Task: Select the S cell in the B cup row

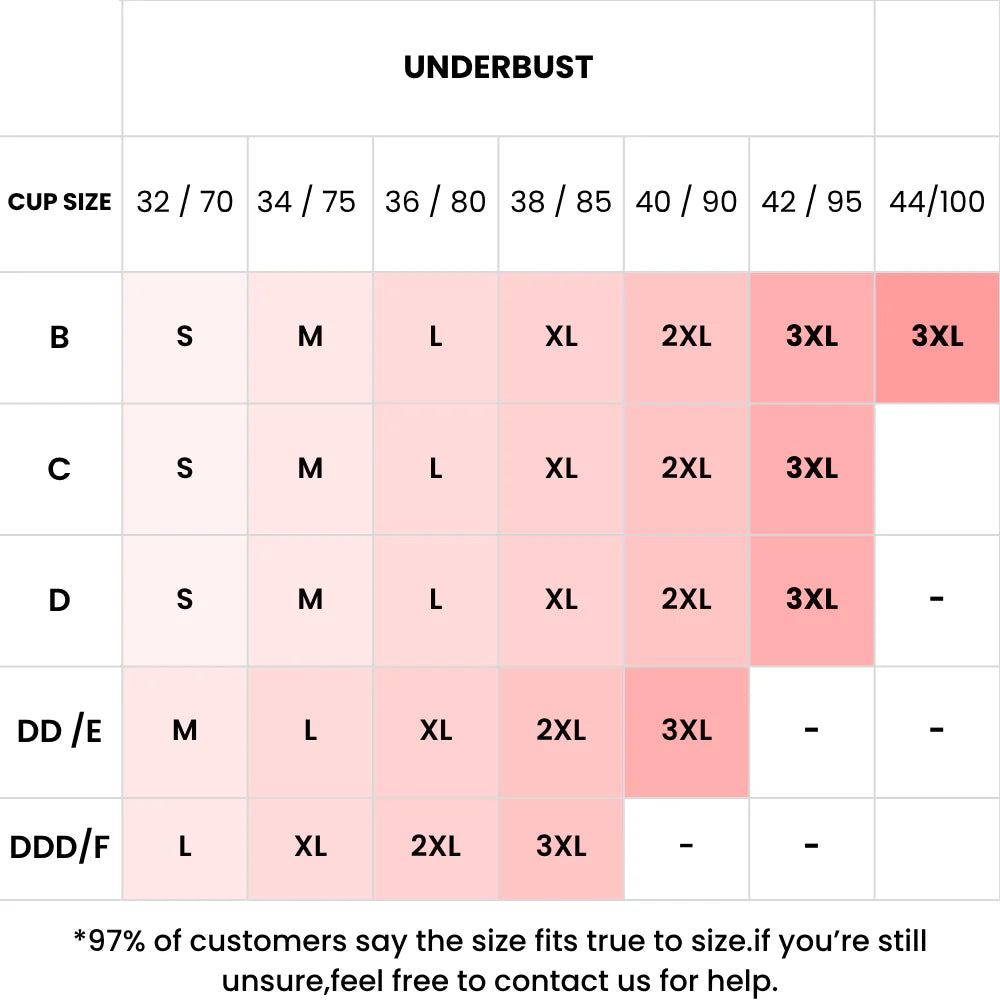Action: click(x=185, y=337)
